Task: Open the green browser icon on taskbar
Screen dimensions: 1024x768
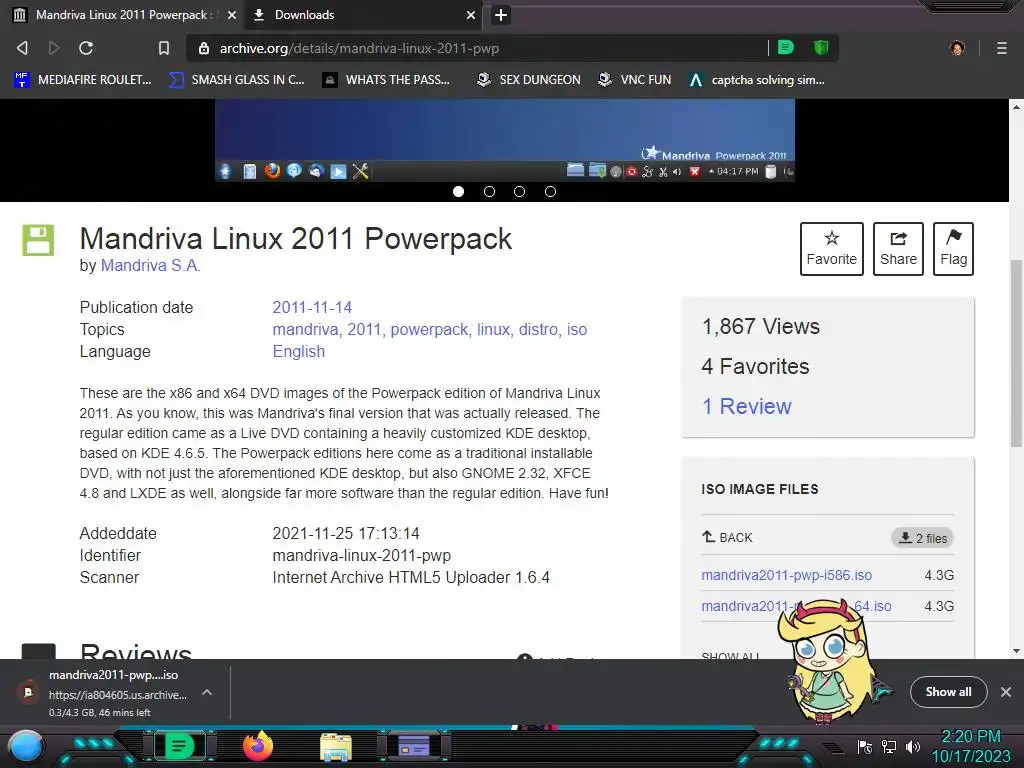Action: [180, 746]
